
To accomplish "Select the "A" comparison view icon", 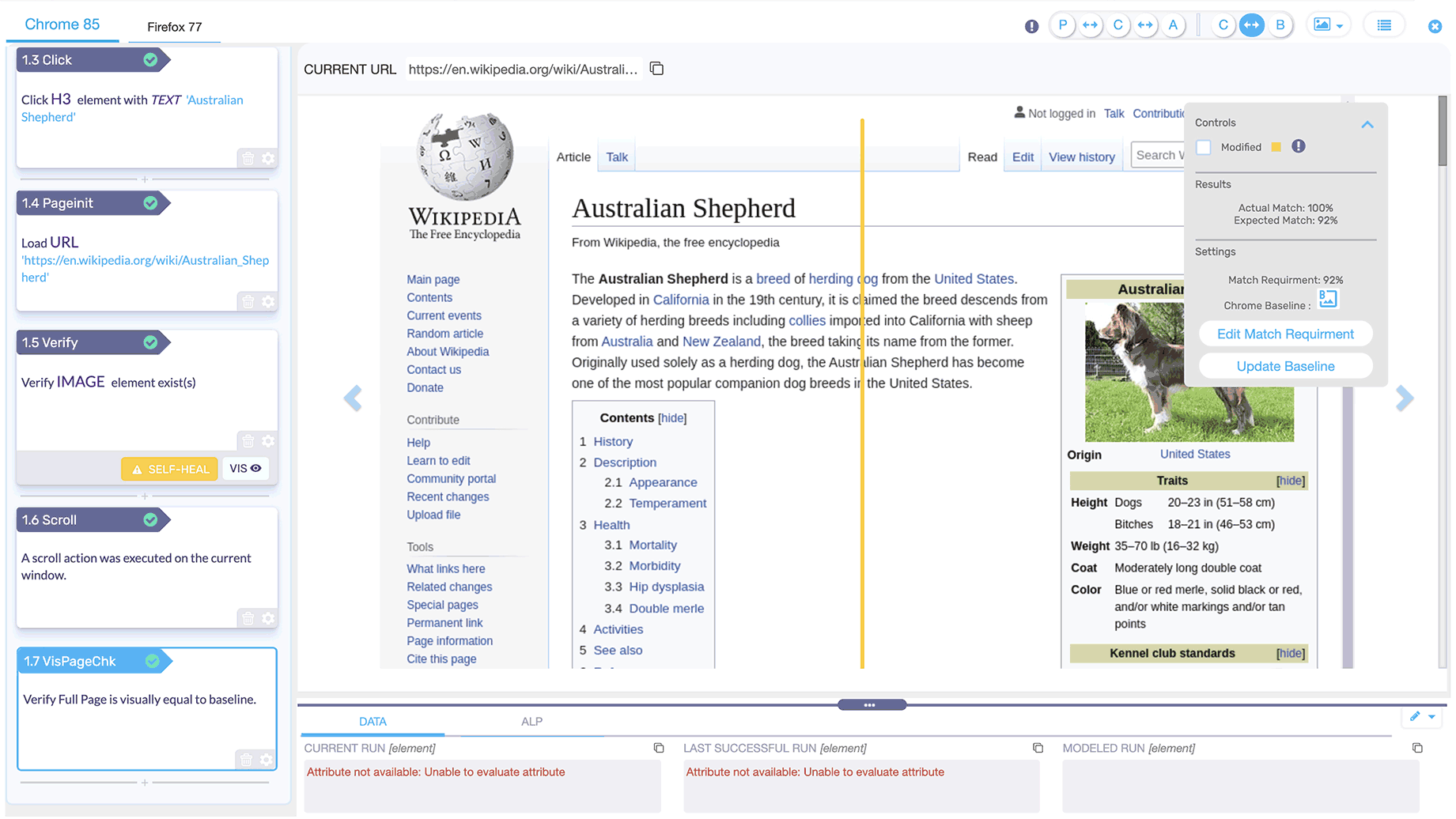I will [1174, 25].
